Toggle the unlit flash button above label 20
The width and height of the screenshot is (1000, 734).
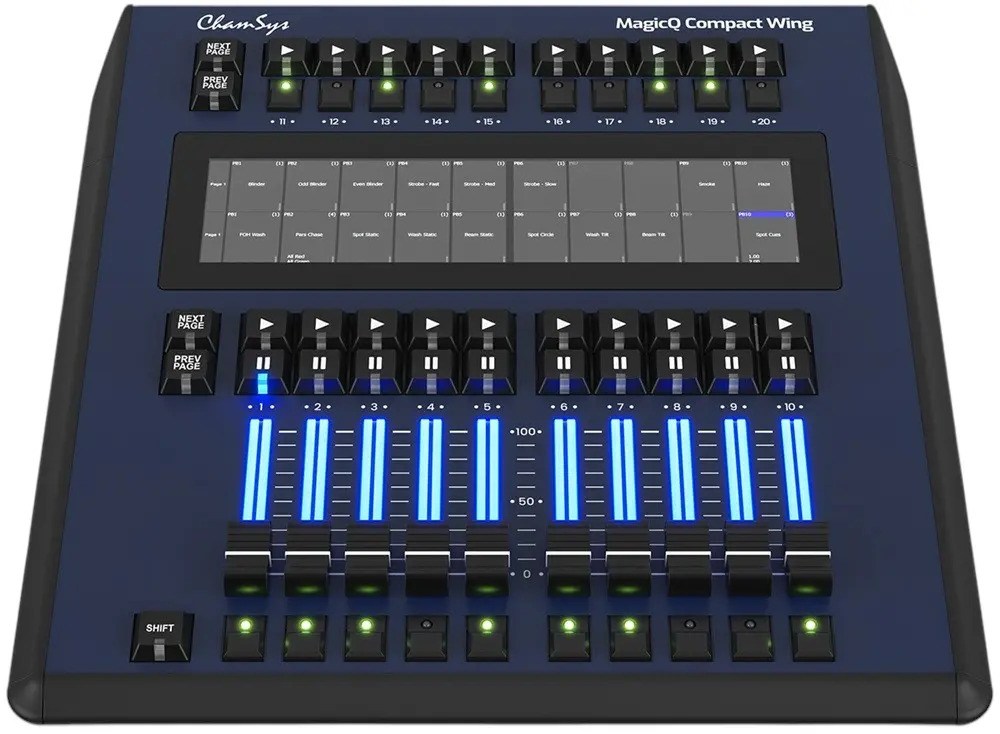(x=762, y=93)
